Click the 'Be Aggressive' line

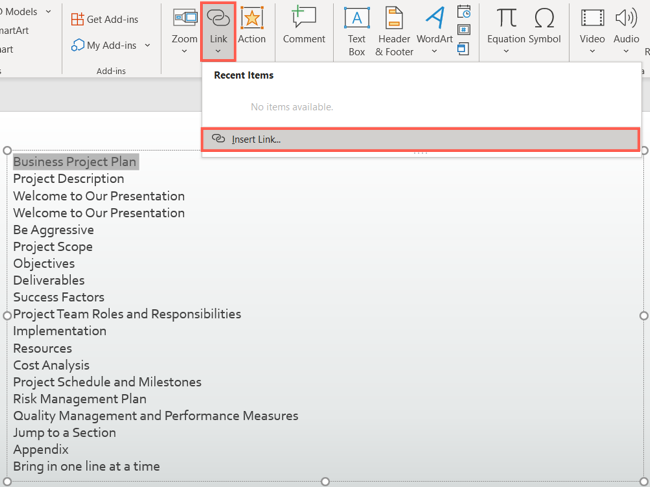click(x=53, y=230)
